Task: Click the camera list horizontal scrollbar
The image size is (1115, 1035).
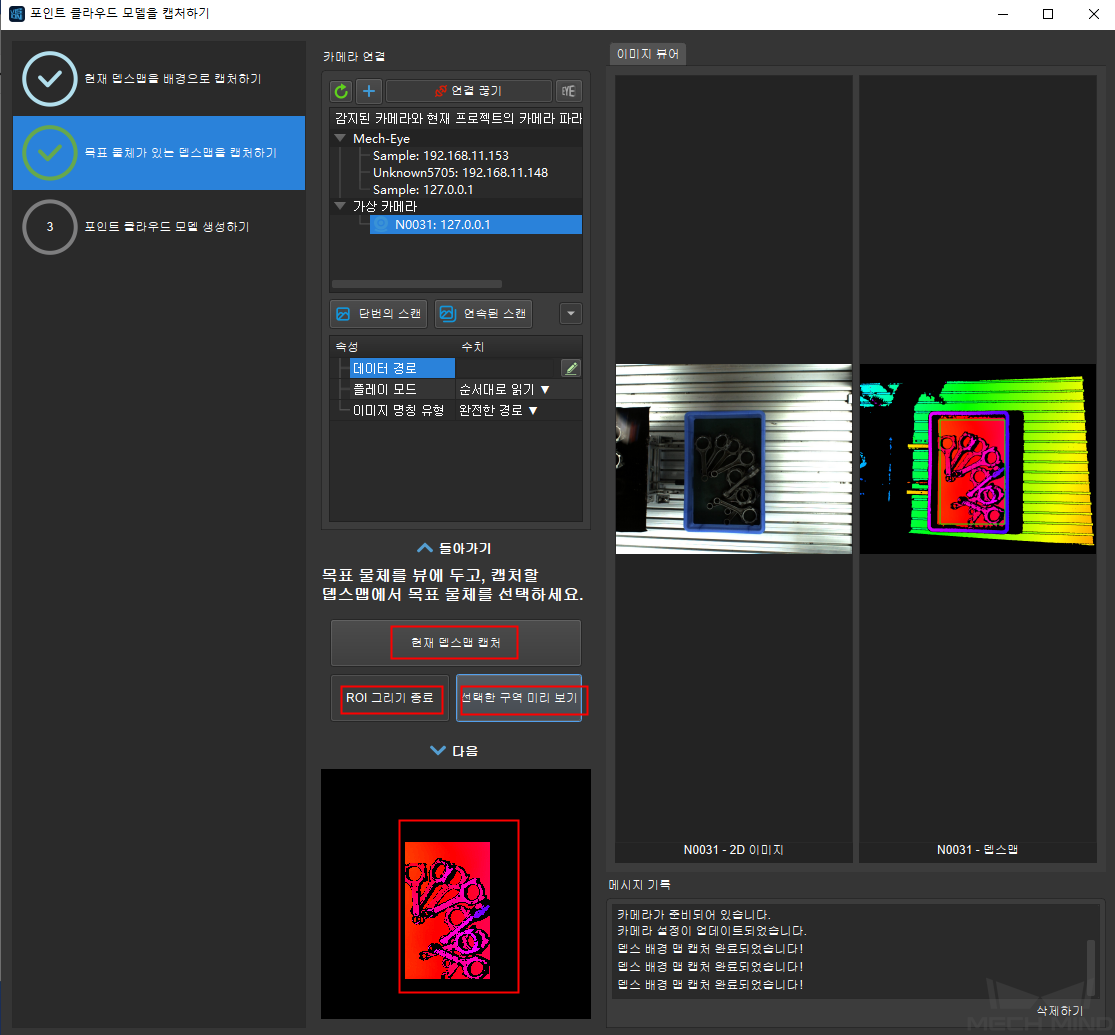Action: [x=416, y=284]
